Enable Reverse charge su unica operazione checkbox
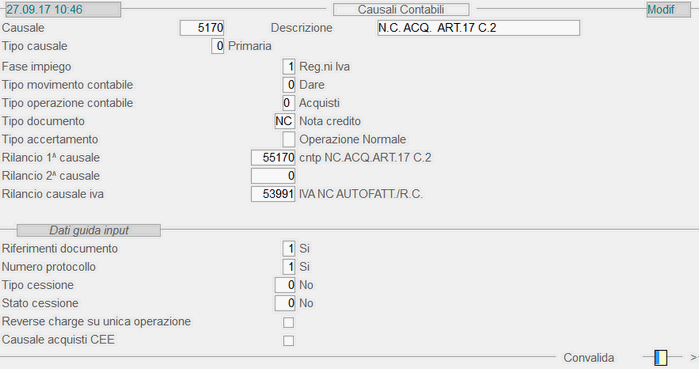Image resolution: width=699 pixels, height=369 pixels. (x=288, y=322)
